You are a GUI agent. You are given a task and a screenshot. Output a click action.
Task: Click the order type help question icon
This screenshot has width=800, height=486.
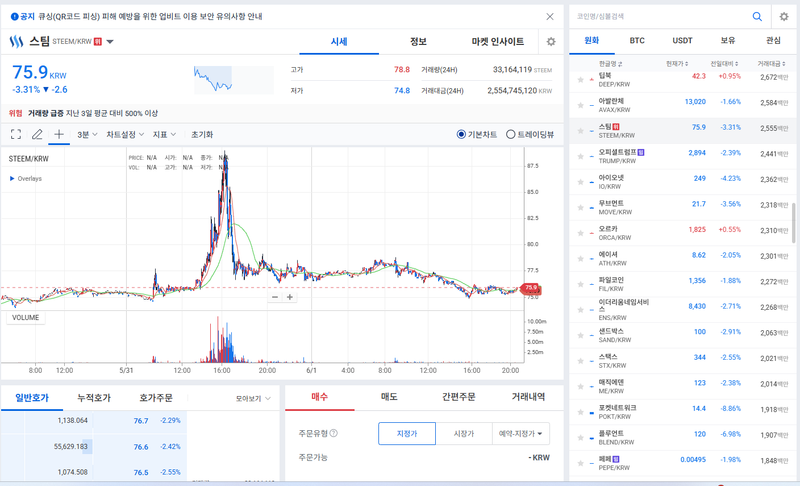334,433
